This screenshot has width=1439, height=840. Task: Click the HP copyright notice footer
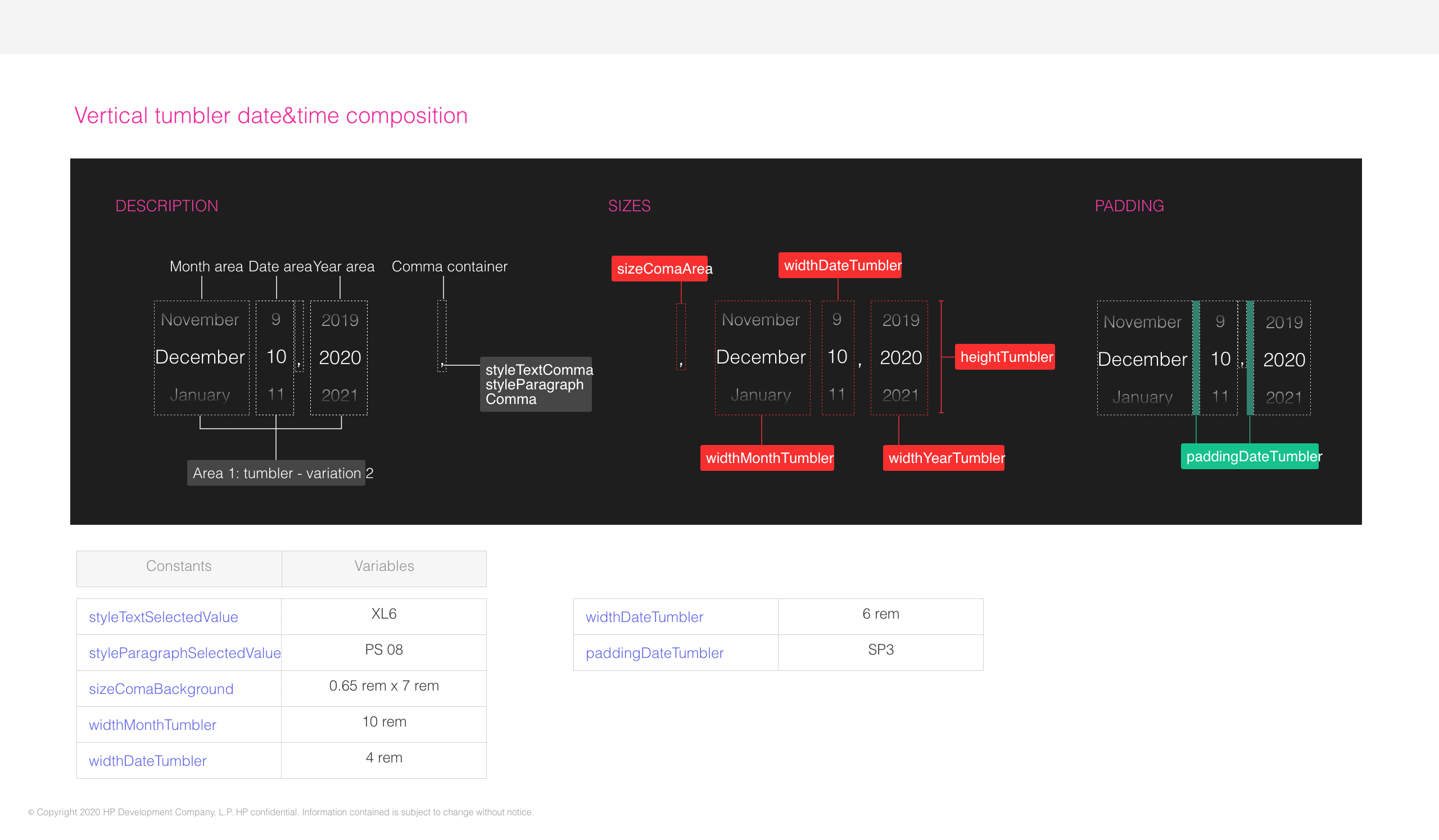click(x=280, y=812)
